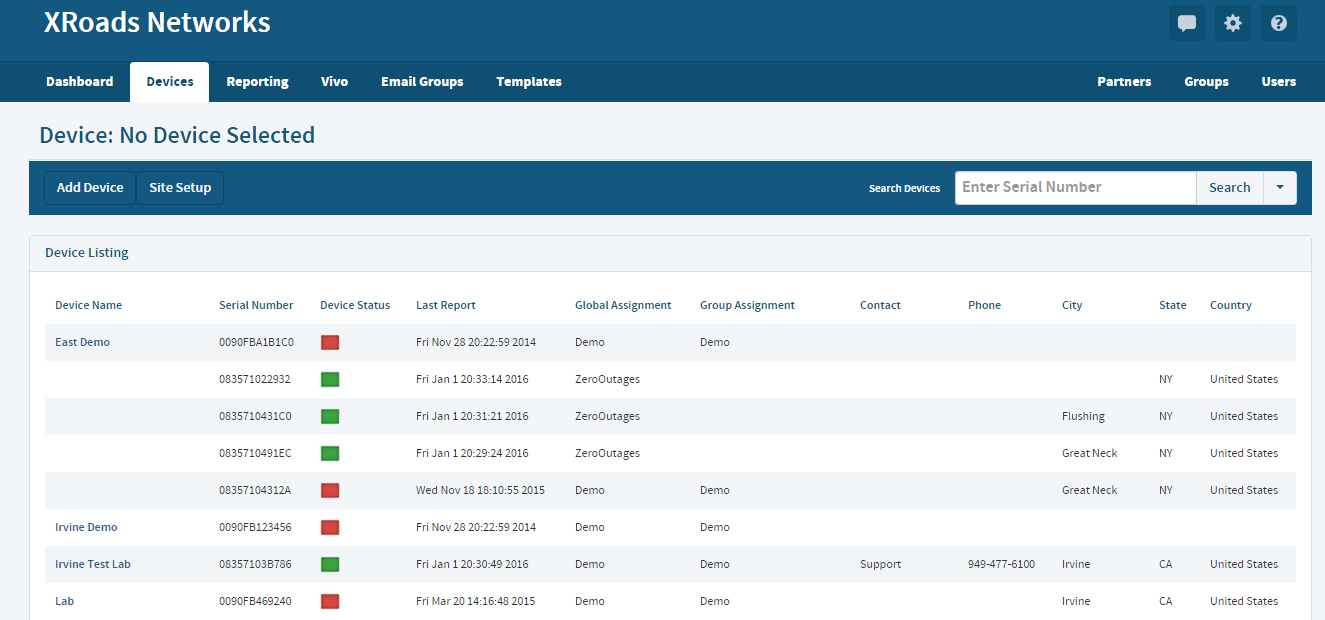
Task: Click the Support contact cell
Action: pos(880,564)
